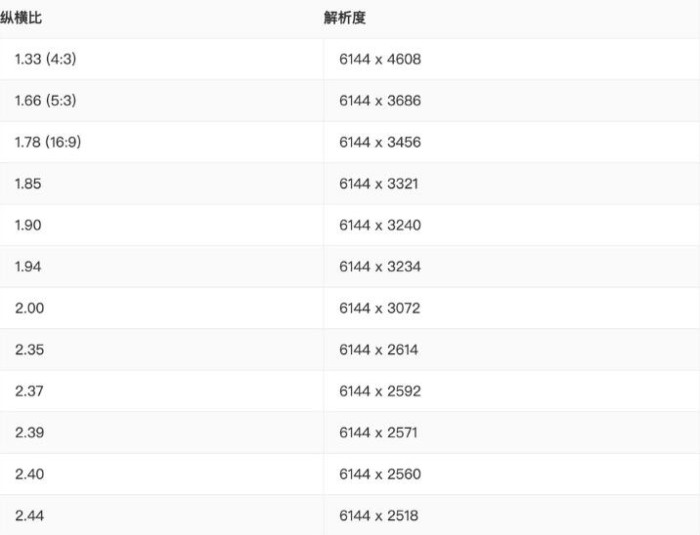This screenshot has height=535, width=700.
Task: Select the 6144 x 2518 resolution value
Action: pos(379,515)
